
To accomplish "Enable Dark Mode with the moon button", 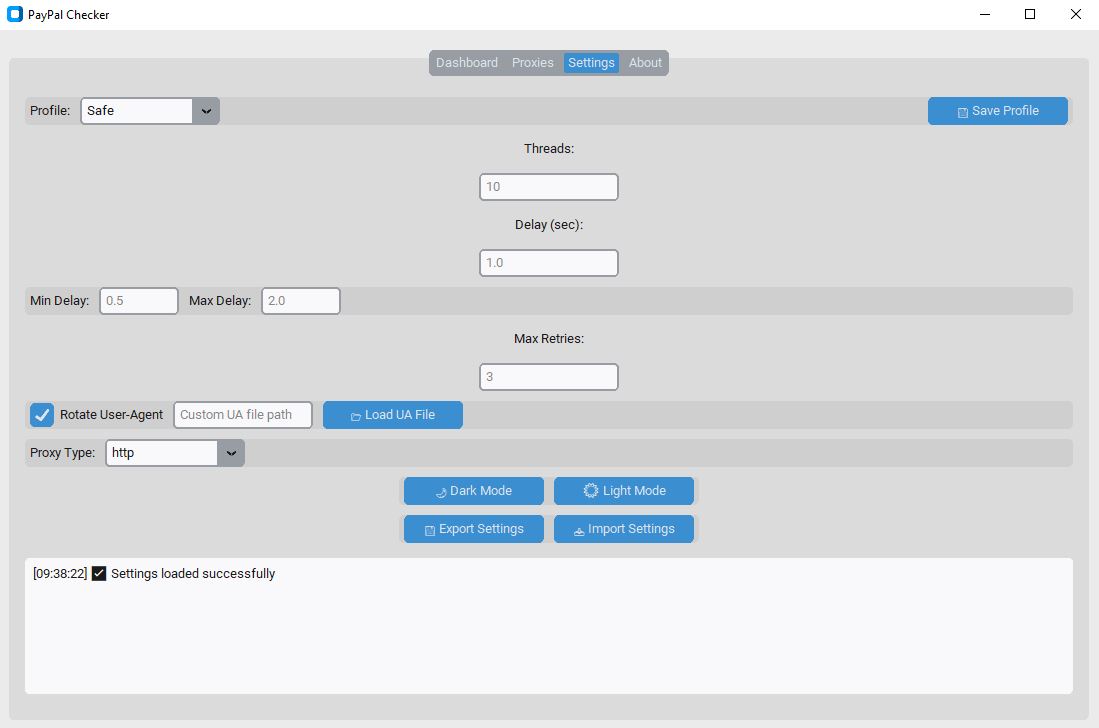I will pos(473,491).
